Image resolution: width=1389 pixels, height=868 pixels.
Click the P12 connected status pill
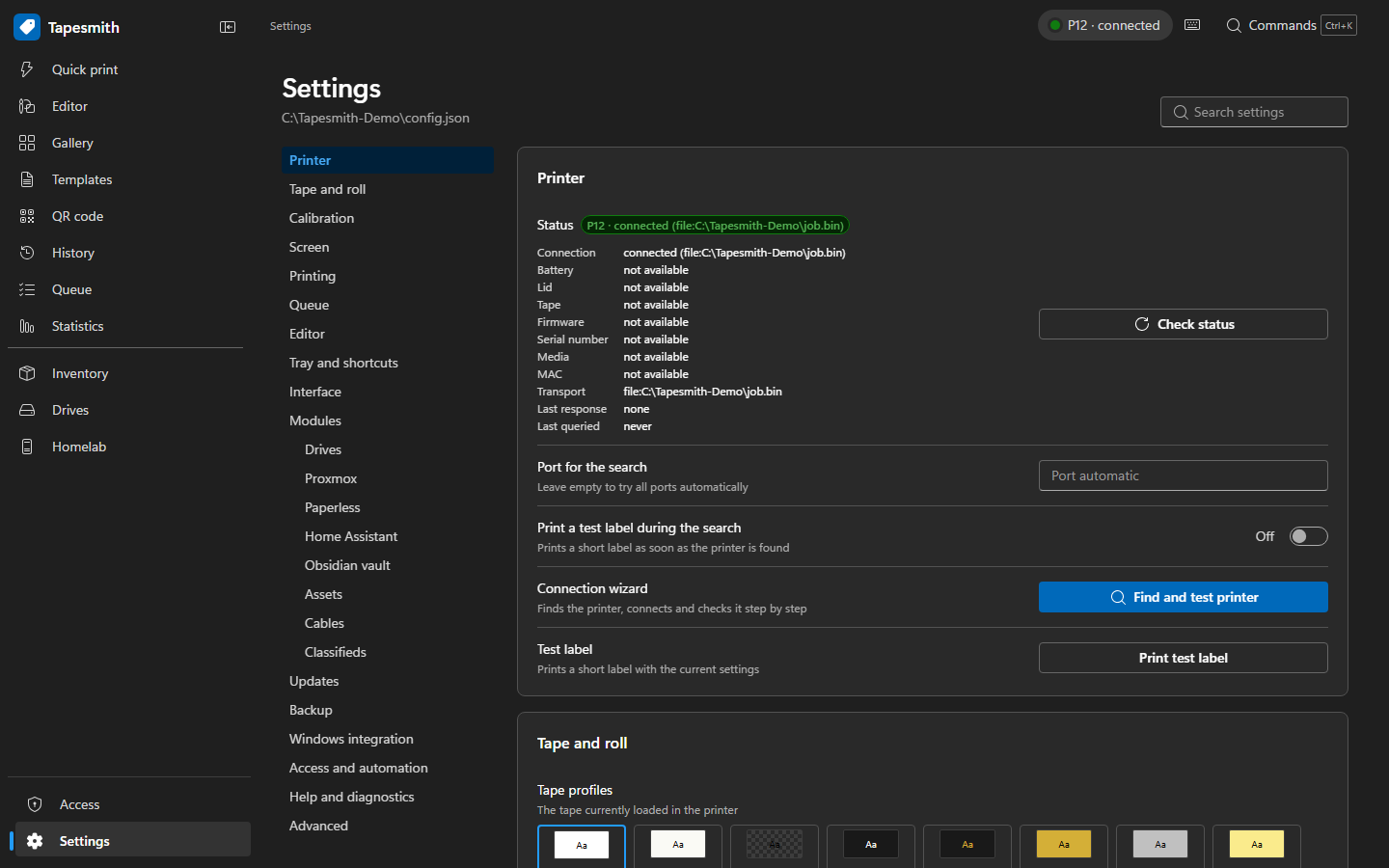pyautogui.click(x=1105, y=25)
